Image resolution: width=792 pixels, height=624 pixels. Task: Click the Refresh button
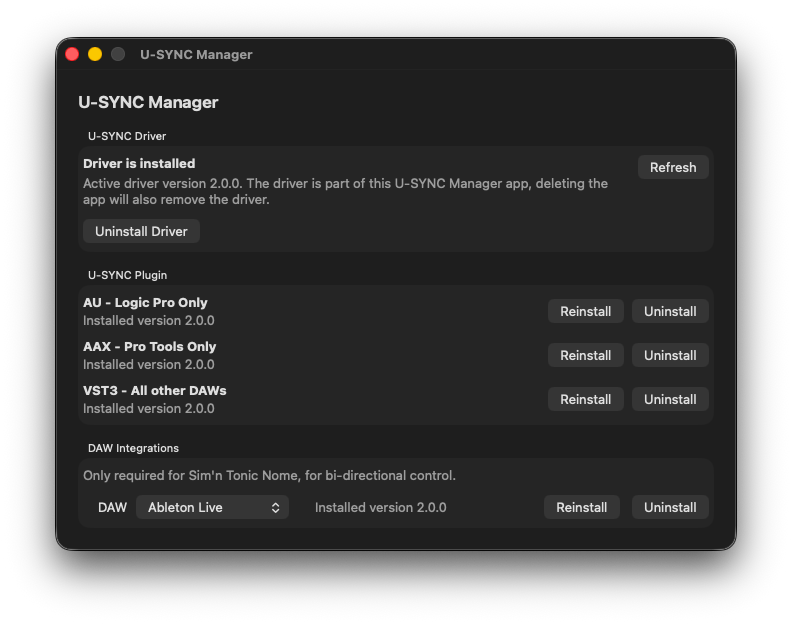(673, 167)
